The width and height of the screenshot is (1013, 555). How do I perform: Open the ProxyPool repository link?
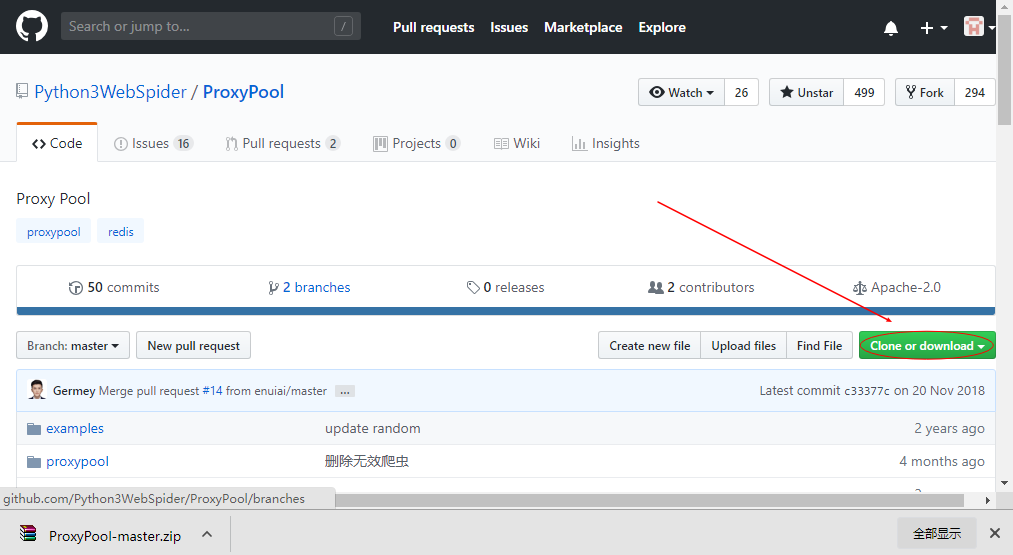tap(244, 92)
